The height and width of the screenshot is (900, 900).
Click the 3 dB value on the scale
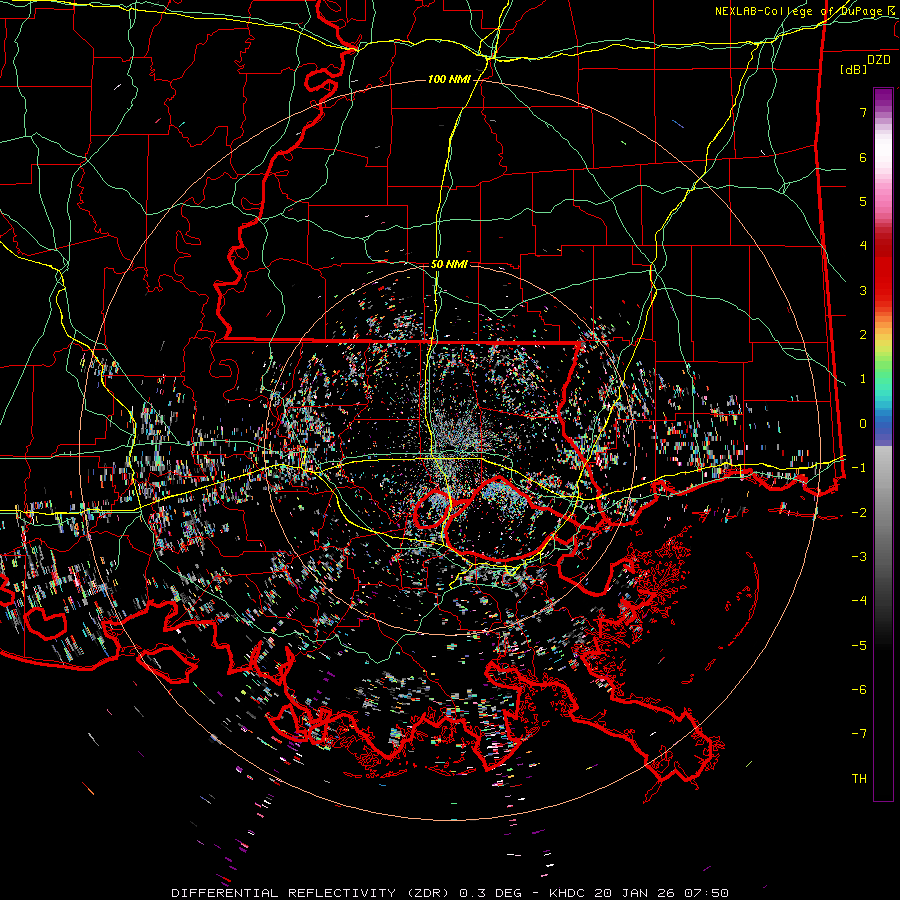click(x=863, y=290)
